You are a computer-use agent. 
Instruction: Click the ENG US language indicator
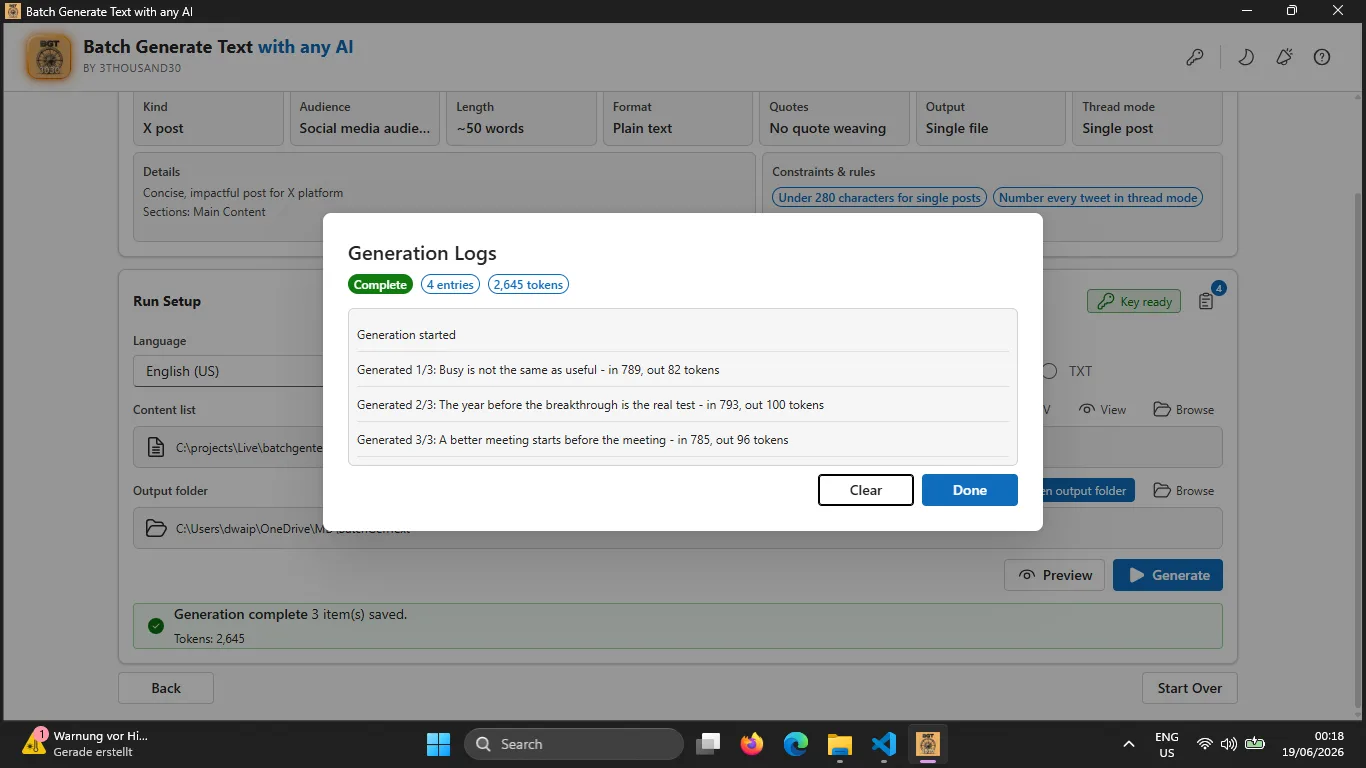coord(1166,744)
